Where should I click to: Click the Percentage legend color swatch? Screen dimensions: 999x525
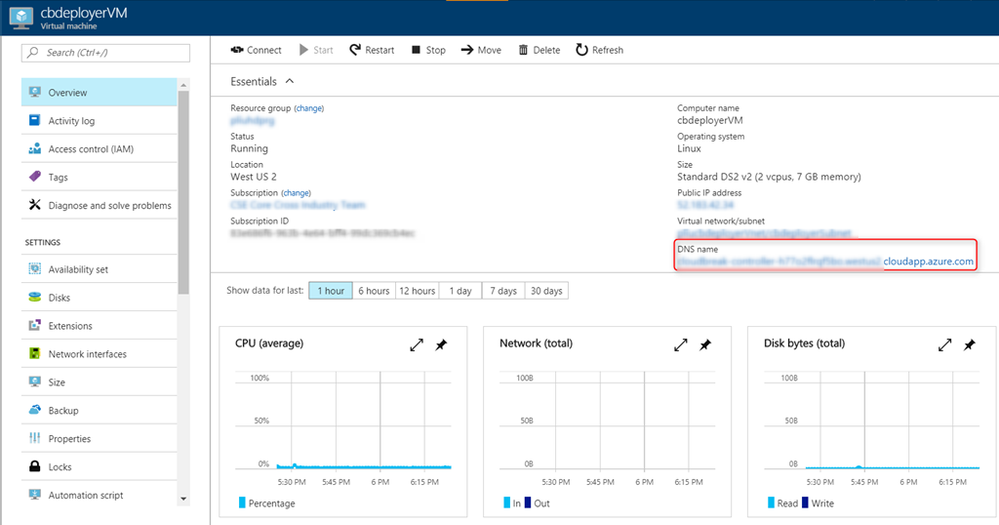point(242,503)
